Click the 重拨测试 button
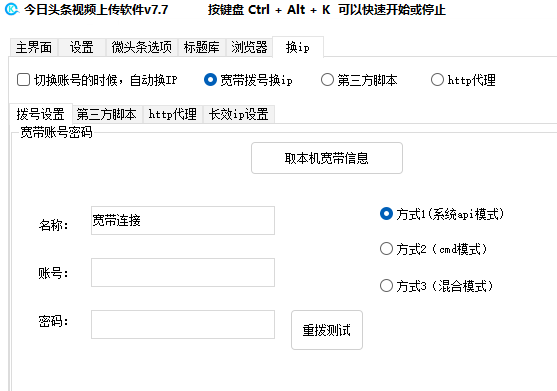This screenshot has width=557, height=391. [x=327, y=330]
